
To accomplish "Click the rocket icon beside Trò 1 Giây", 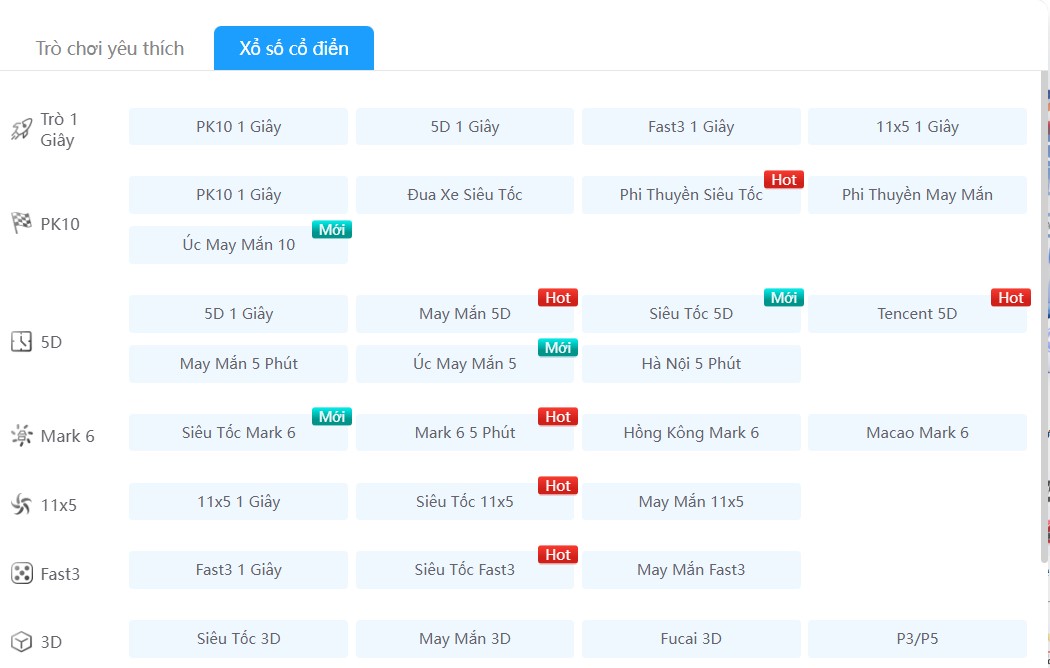I will [21, 129].
